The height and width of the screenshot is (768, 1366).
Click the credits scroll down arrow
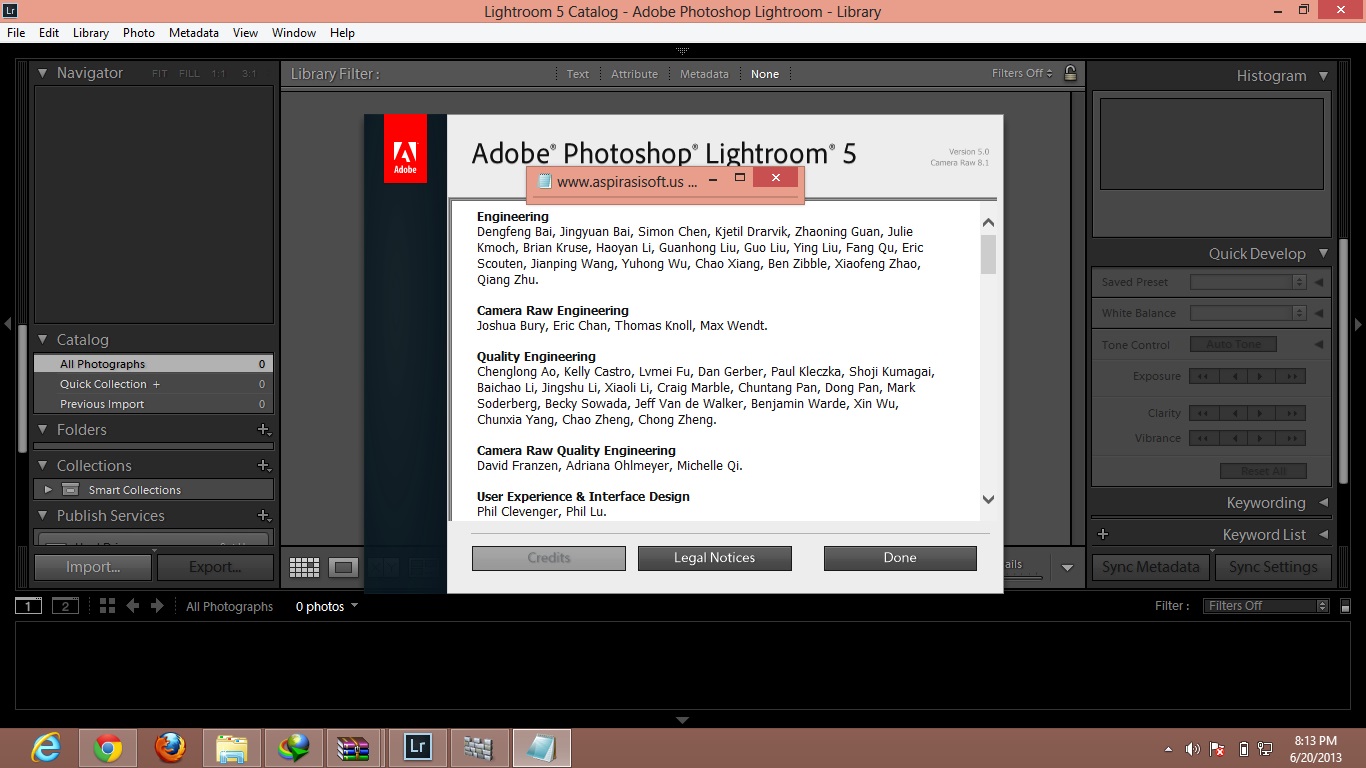click(988, 499)
